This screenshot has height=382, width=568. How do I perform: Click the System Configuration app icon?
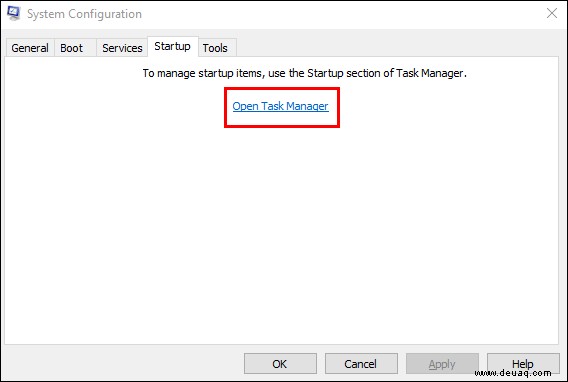coord(14,13)
